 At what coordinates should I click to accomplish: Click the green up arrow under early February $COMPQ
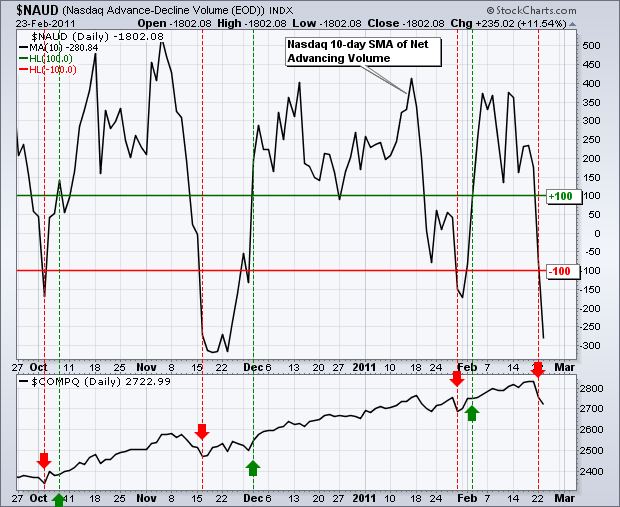pos(472,413)
